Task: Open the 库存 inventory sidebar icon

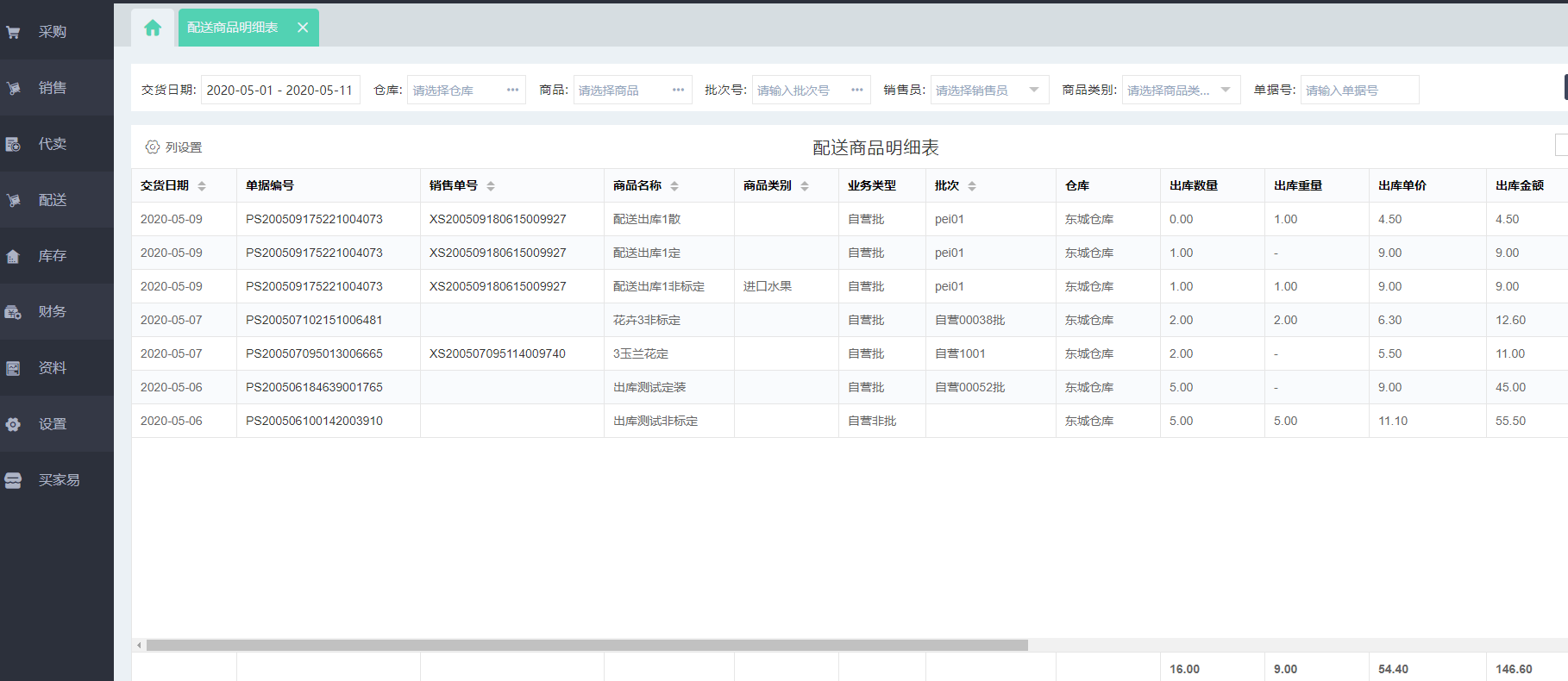Action: [x=13, y=256]
